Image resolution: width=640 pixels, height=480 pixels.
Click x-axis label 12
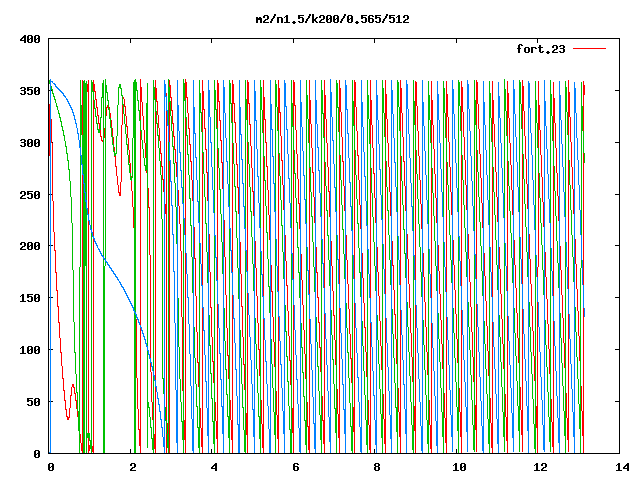click(540, 467)
